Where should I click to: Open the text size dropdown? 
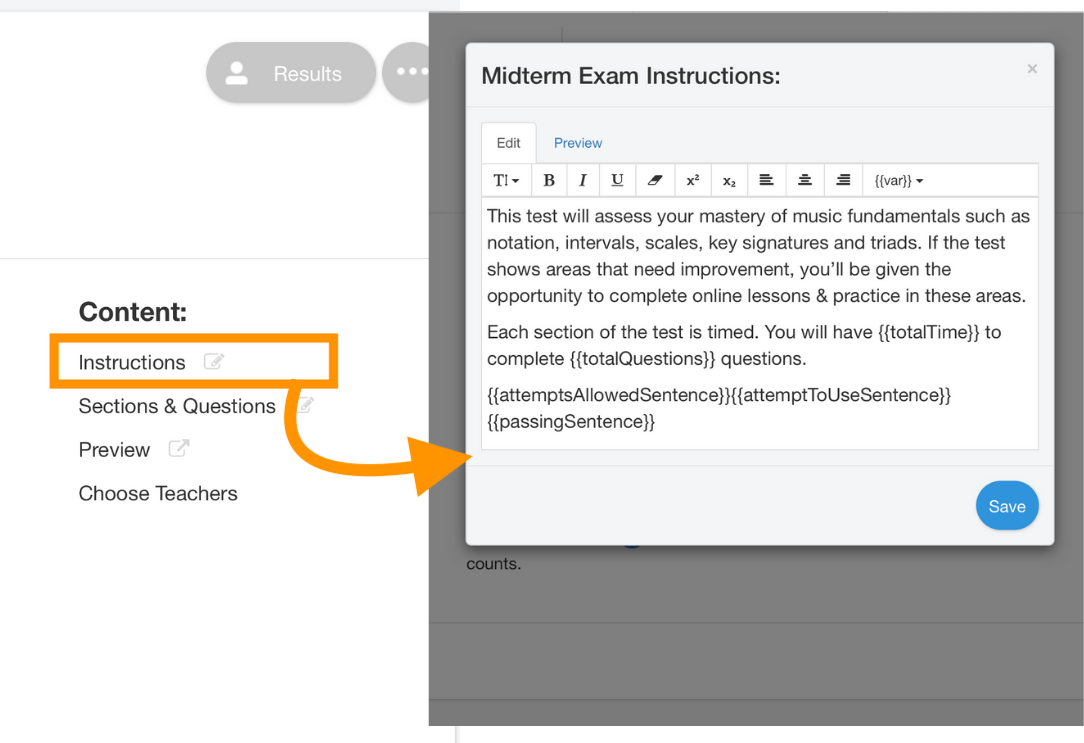tap(506, 180)
